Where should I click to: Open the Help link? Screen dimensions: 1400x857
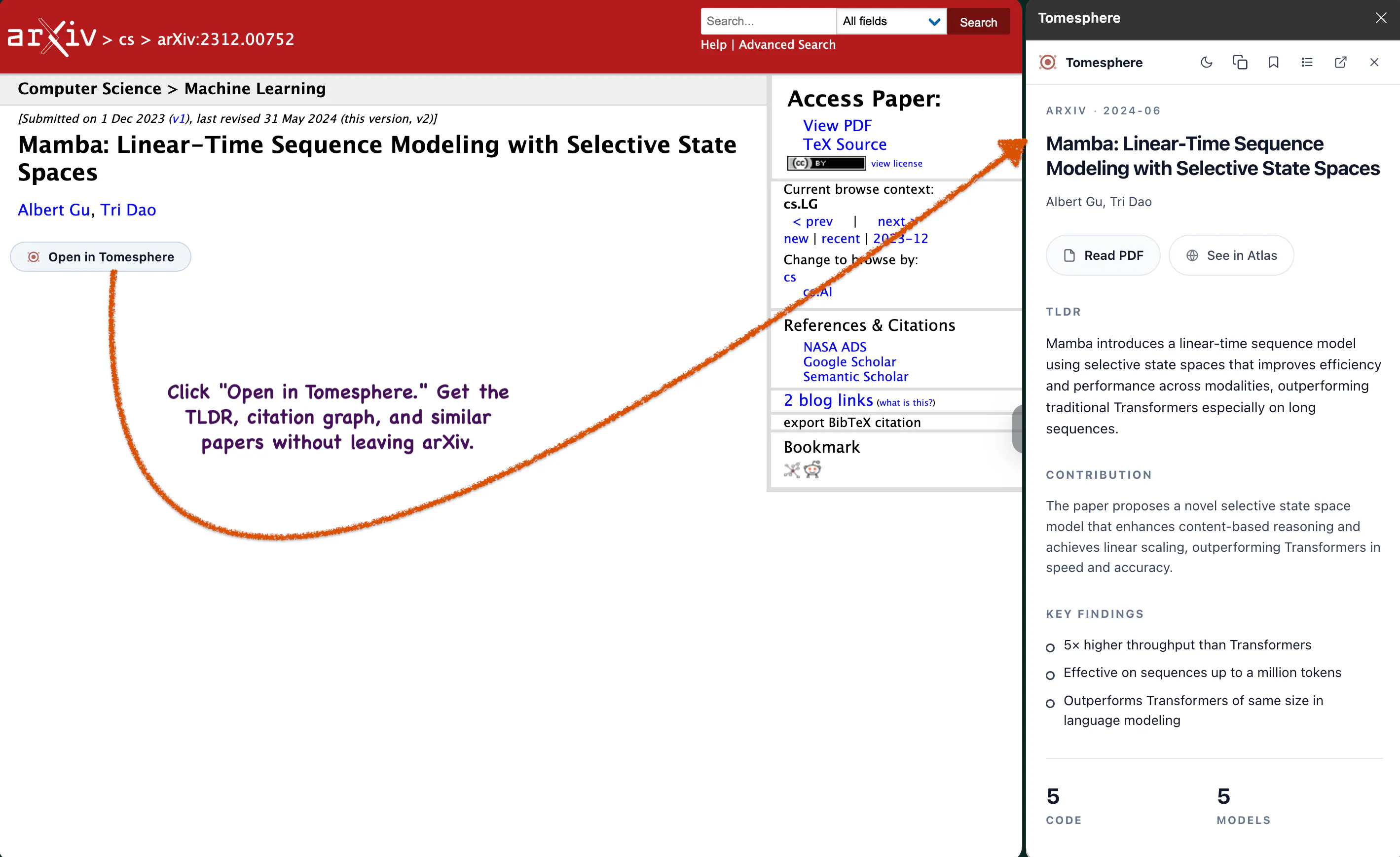click(x=714, y=44)
